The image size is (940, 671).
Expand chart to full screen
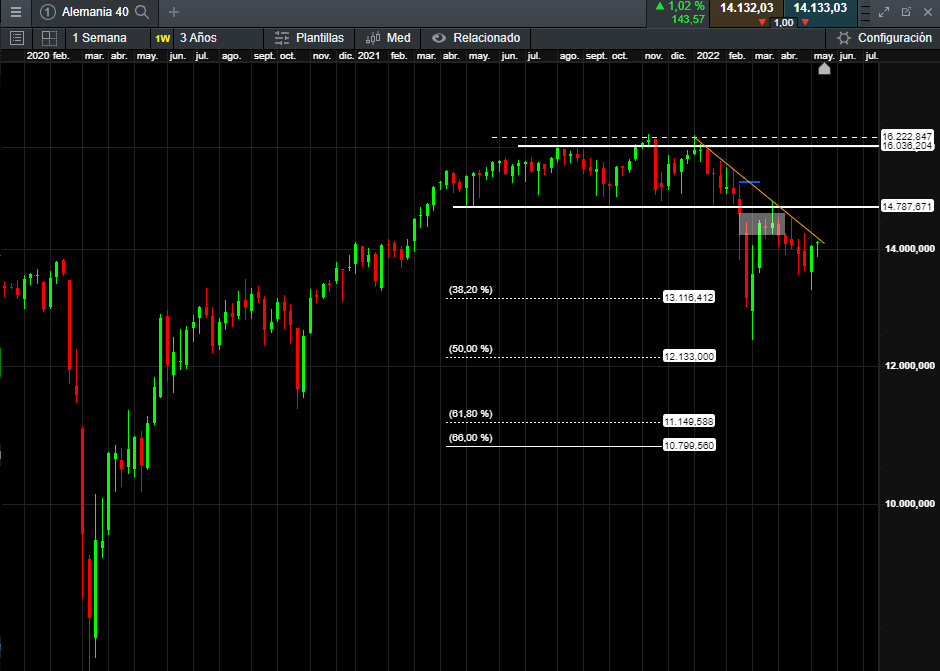884,12
